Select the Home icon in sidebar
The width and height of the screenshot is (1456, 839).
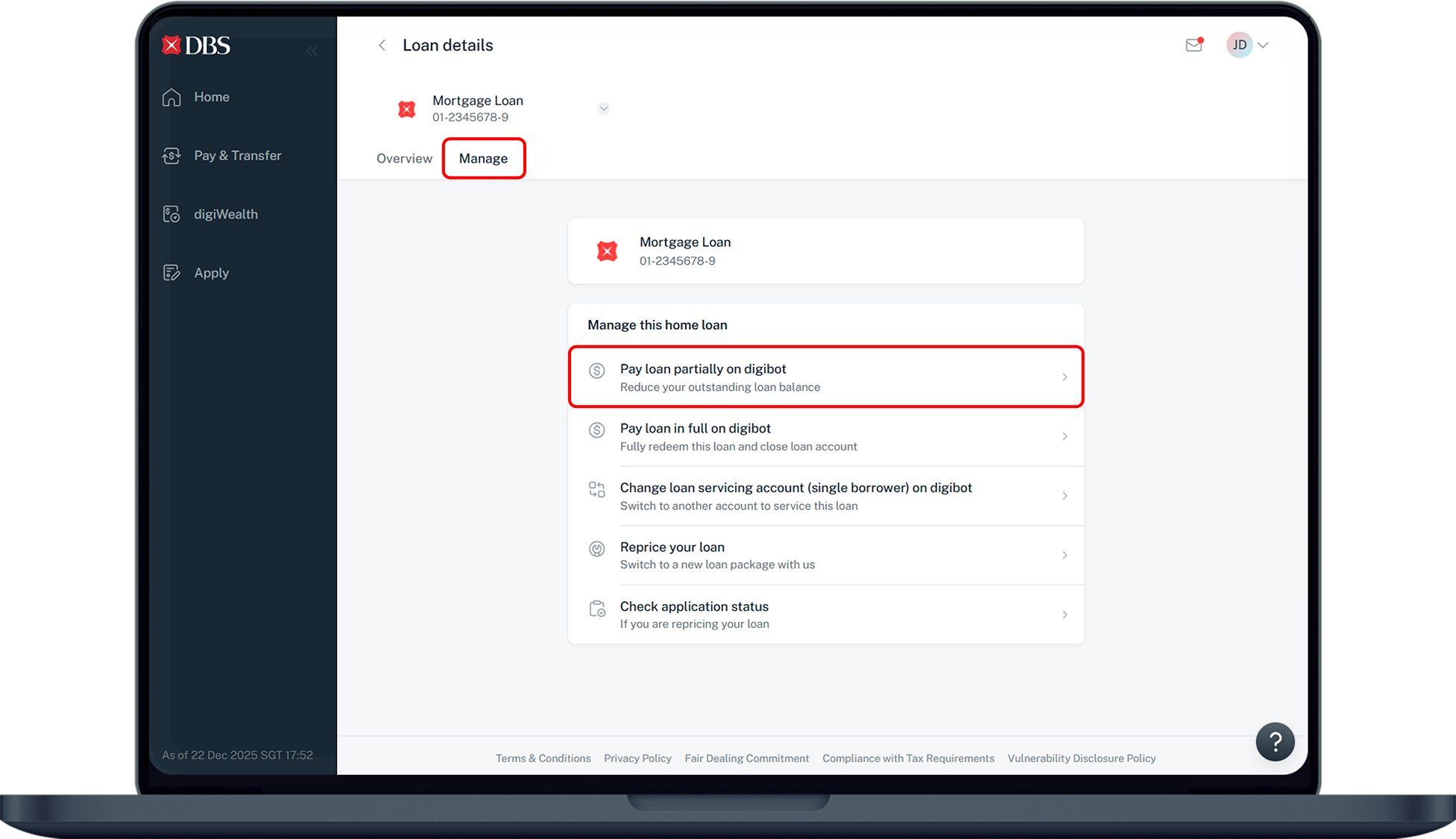pyautogui.click(x=171, y=97)
